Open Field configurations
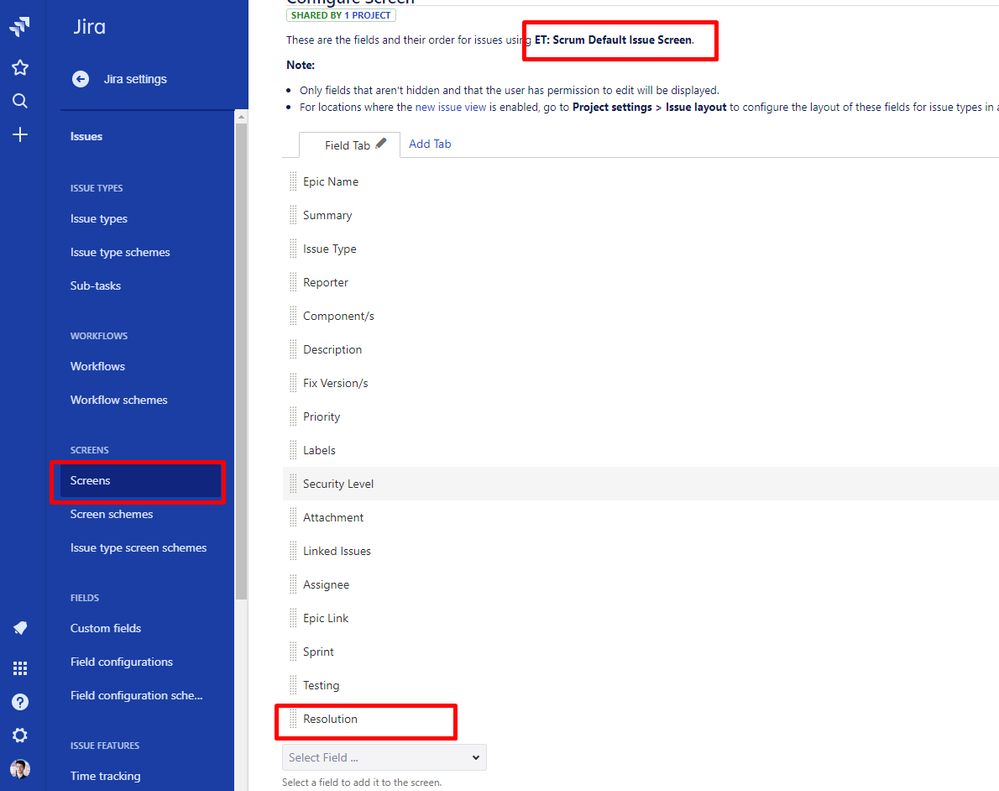The image size is (999, 791). click(x=121, y=662)
